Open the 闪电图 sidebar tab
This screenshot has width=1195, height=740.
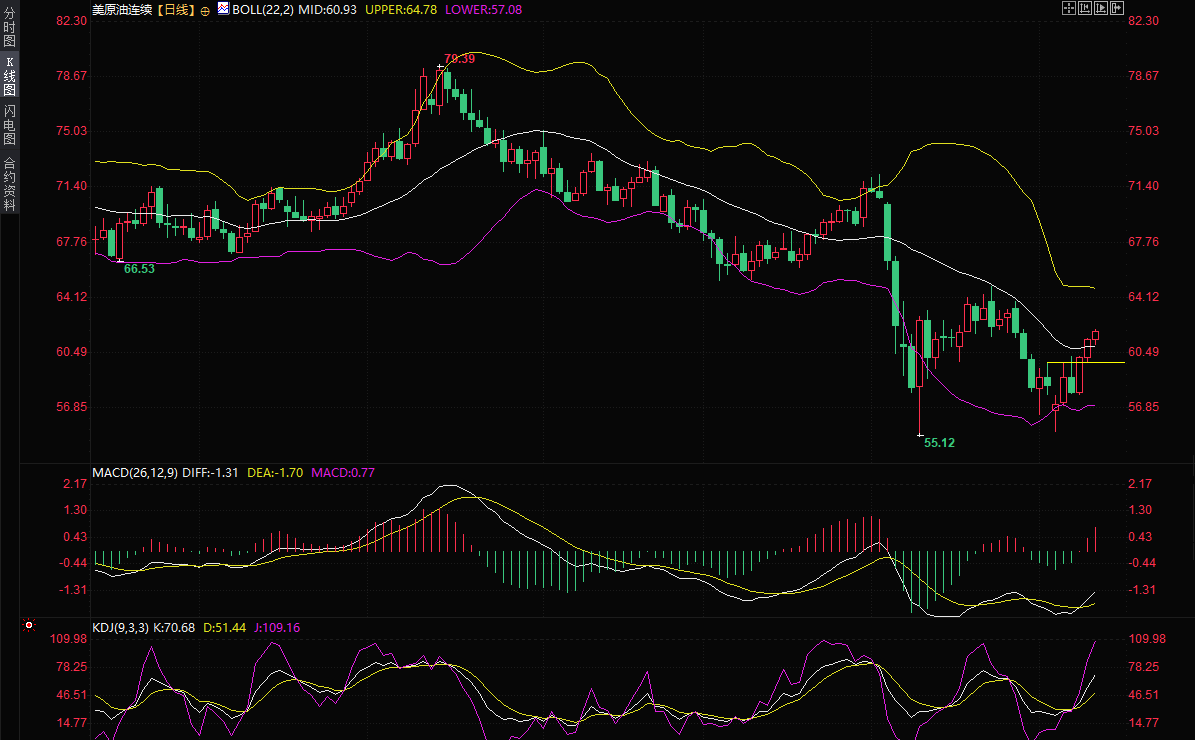click(9, 125)
